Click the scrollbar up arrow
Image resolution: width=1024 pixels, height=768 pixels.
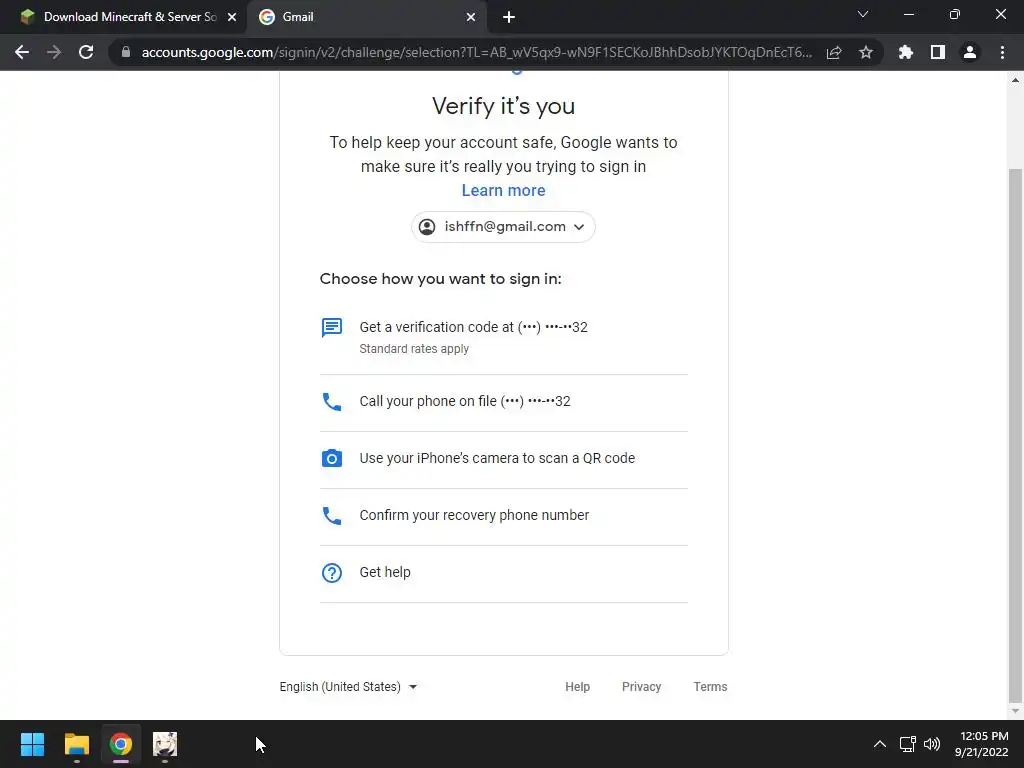pos(1016,80)
